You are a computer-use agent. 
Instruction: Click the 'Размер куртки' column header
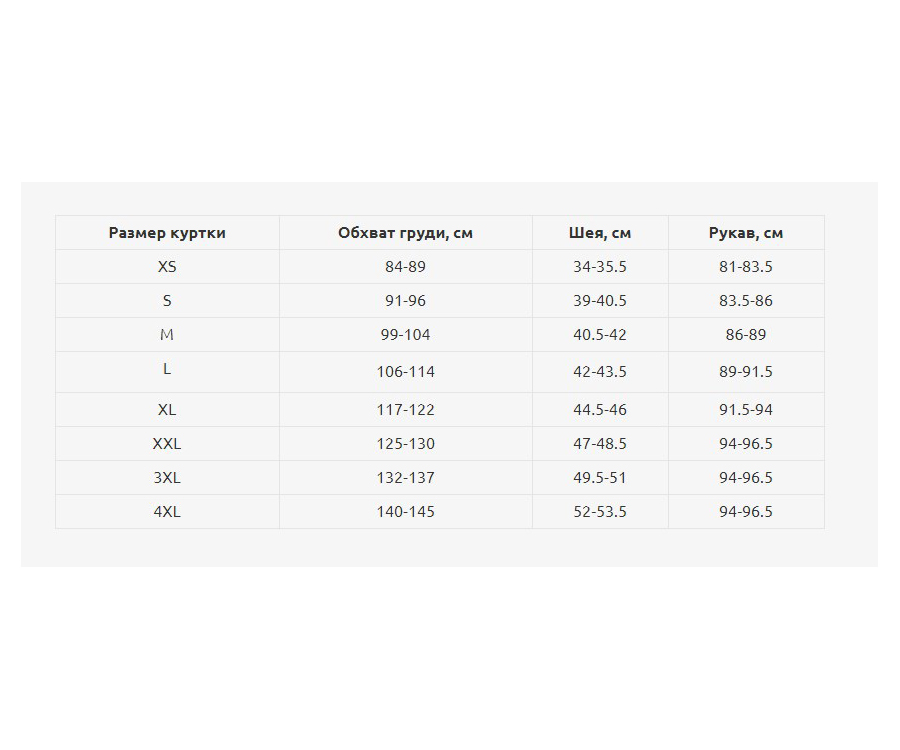click(167, 233)
